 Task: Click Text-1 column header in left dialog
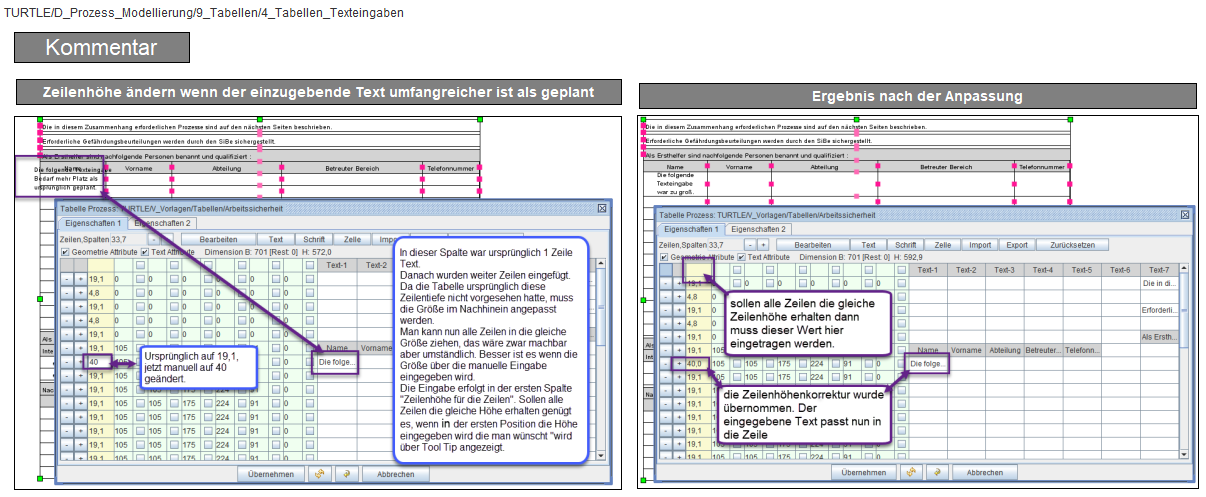[336, 265]
